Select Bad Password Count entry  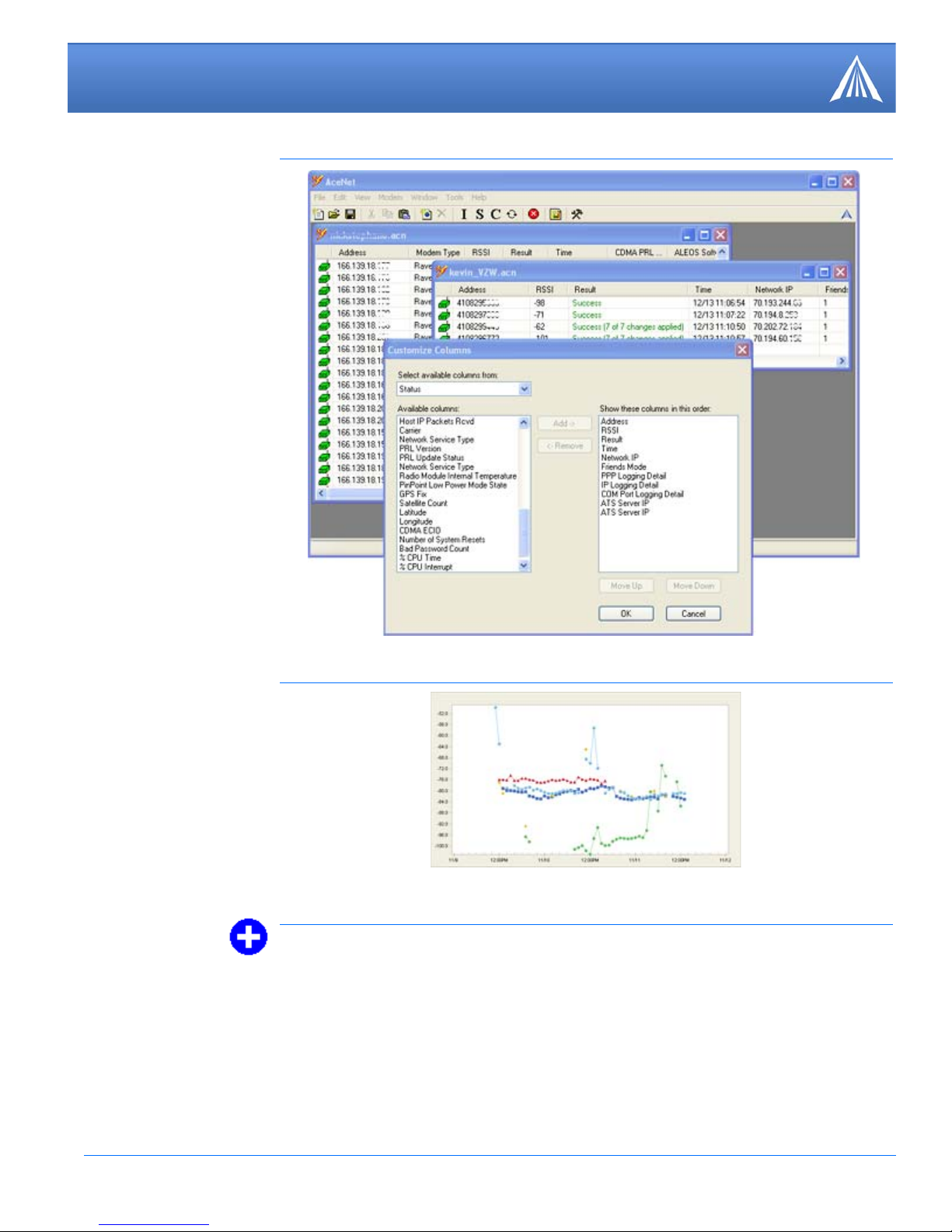[434, 549]
